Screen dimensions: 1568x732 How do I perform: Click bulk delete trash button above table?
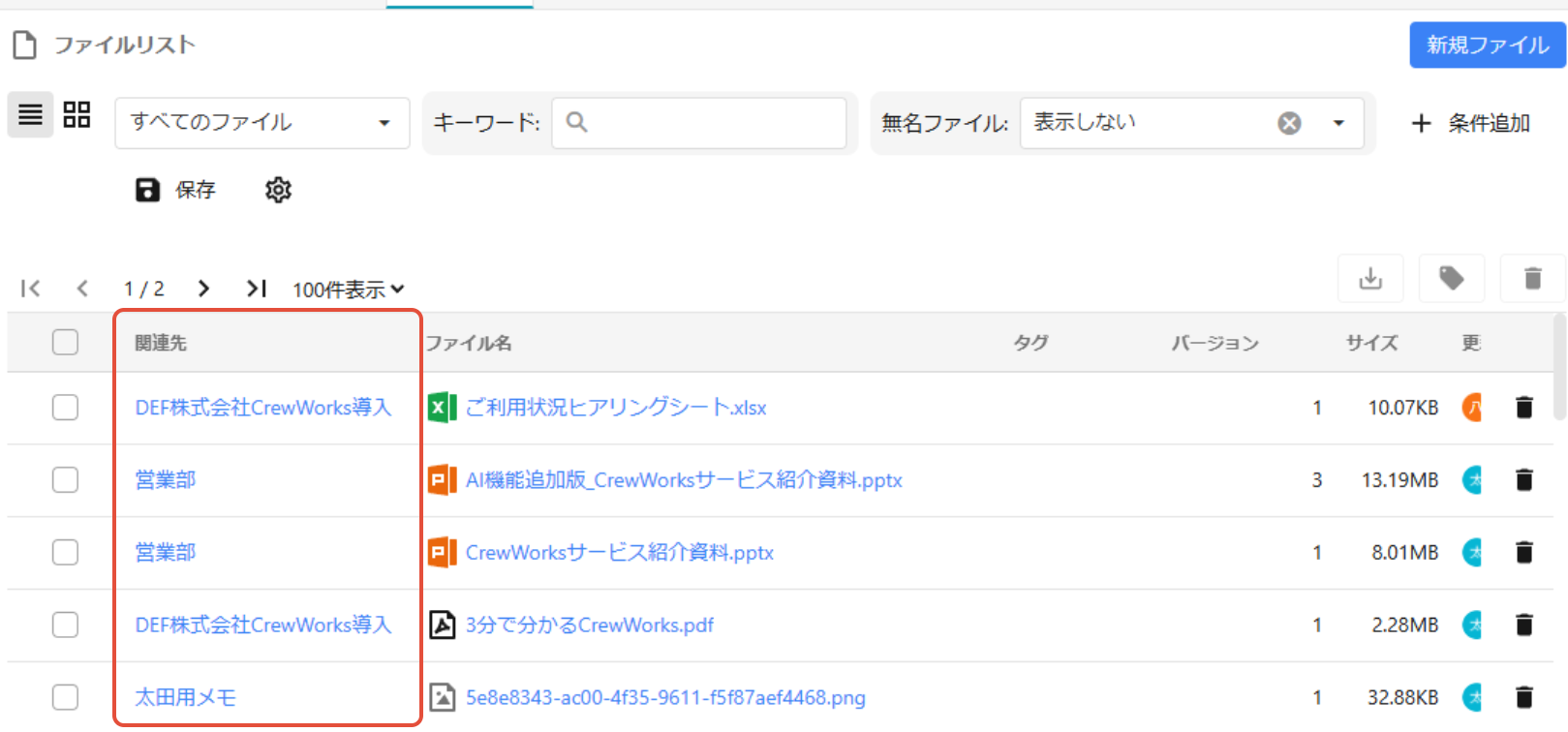(x=1532, y=279)
